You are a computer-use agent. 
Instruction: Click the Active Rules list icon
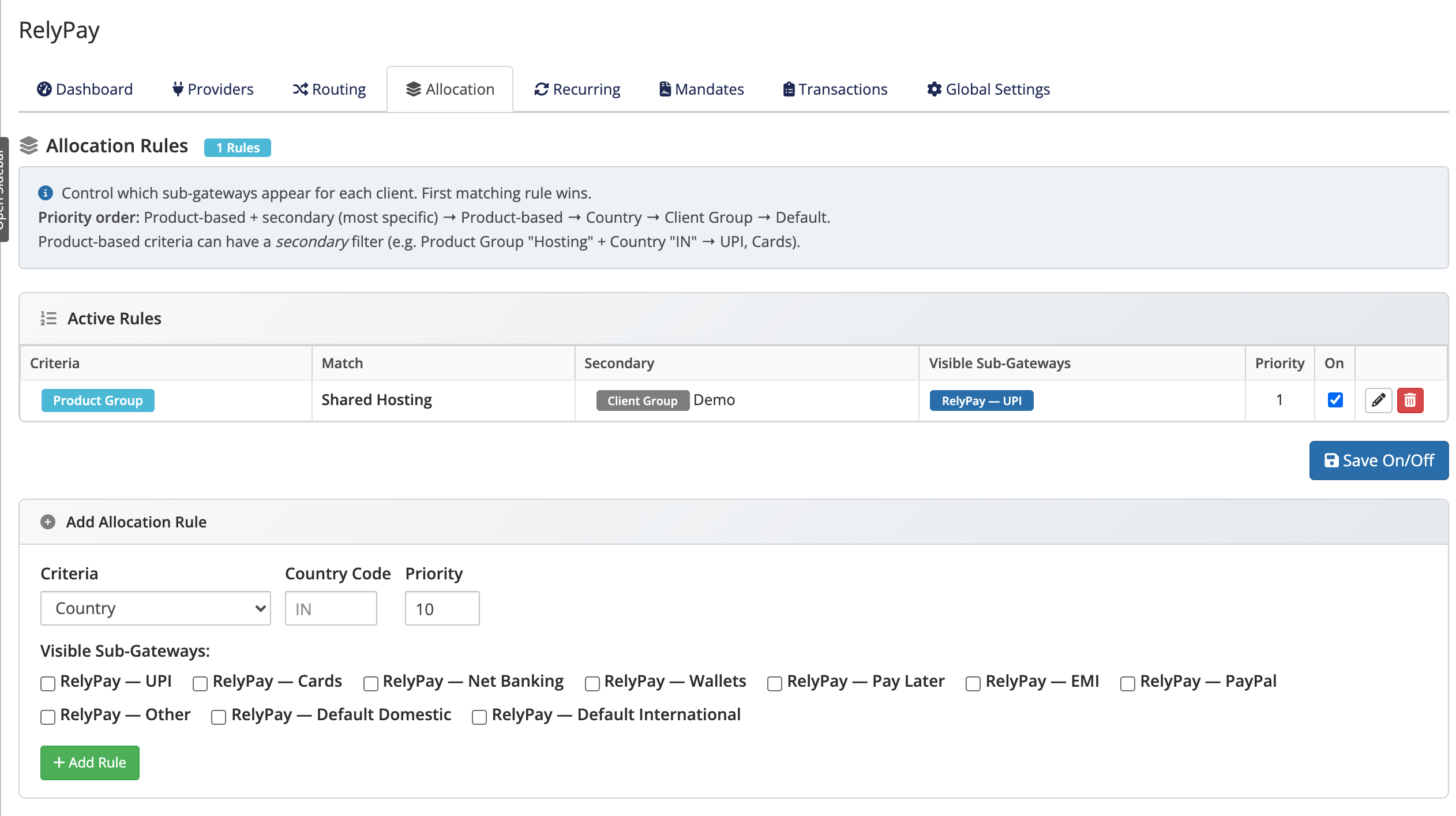click(x=48, y=318)
